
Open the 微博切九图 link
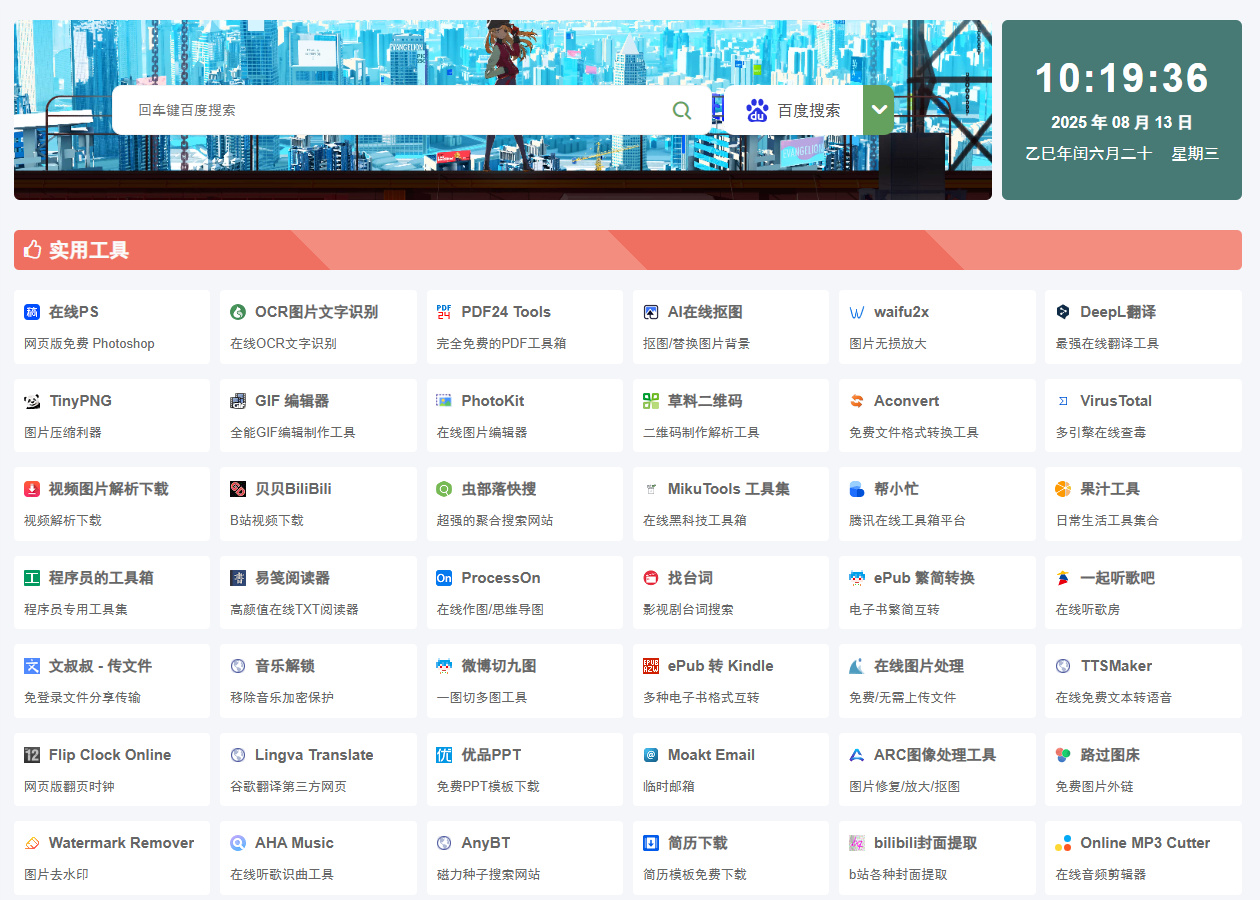pos(499,666)
